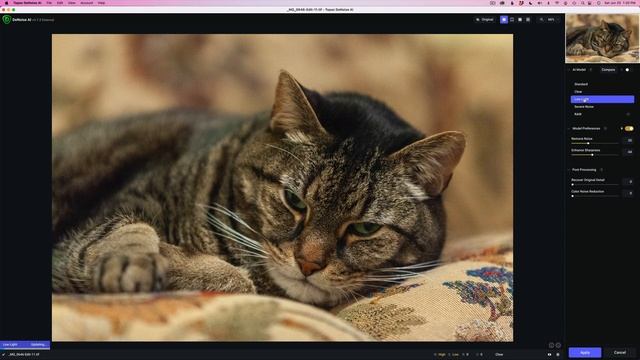Open the View menu
The width and height of the screenshot is (640, 360).
coord(71,3)
